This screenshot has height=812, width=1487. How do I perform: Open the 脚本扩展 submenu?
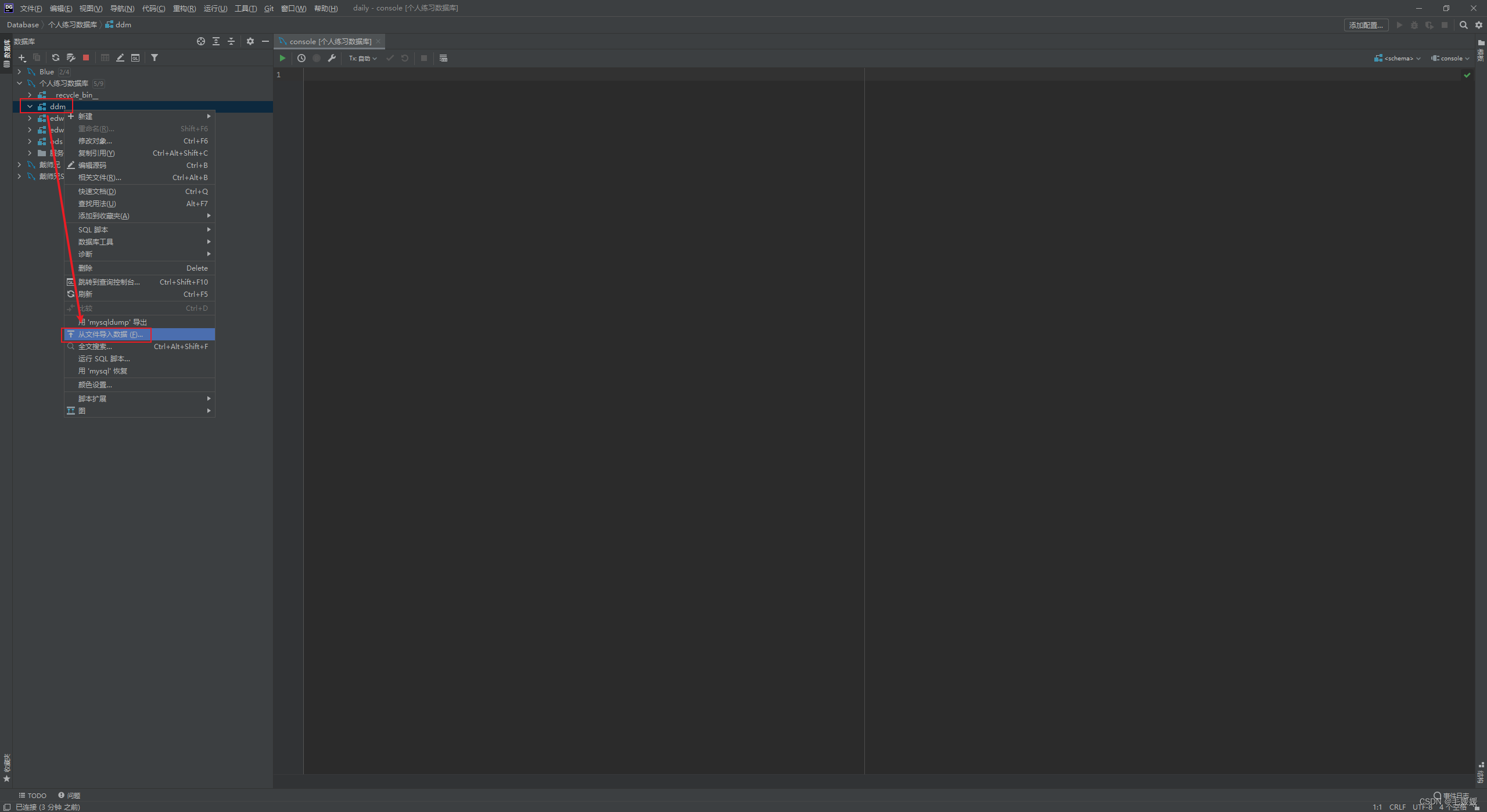139,398
